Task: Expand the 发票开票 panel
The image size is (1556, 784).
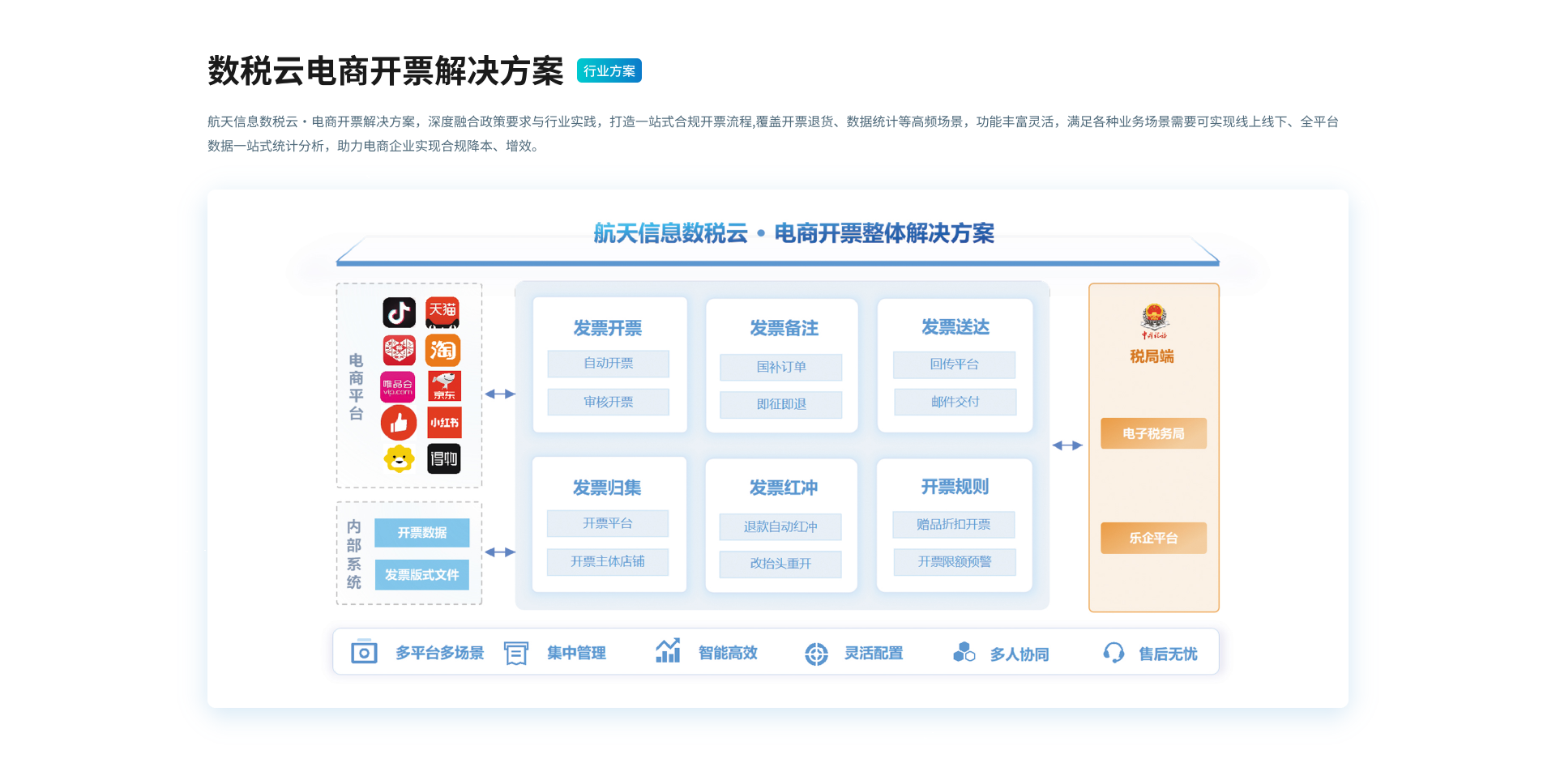Action: tap(609, 328)
